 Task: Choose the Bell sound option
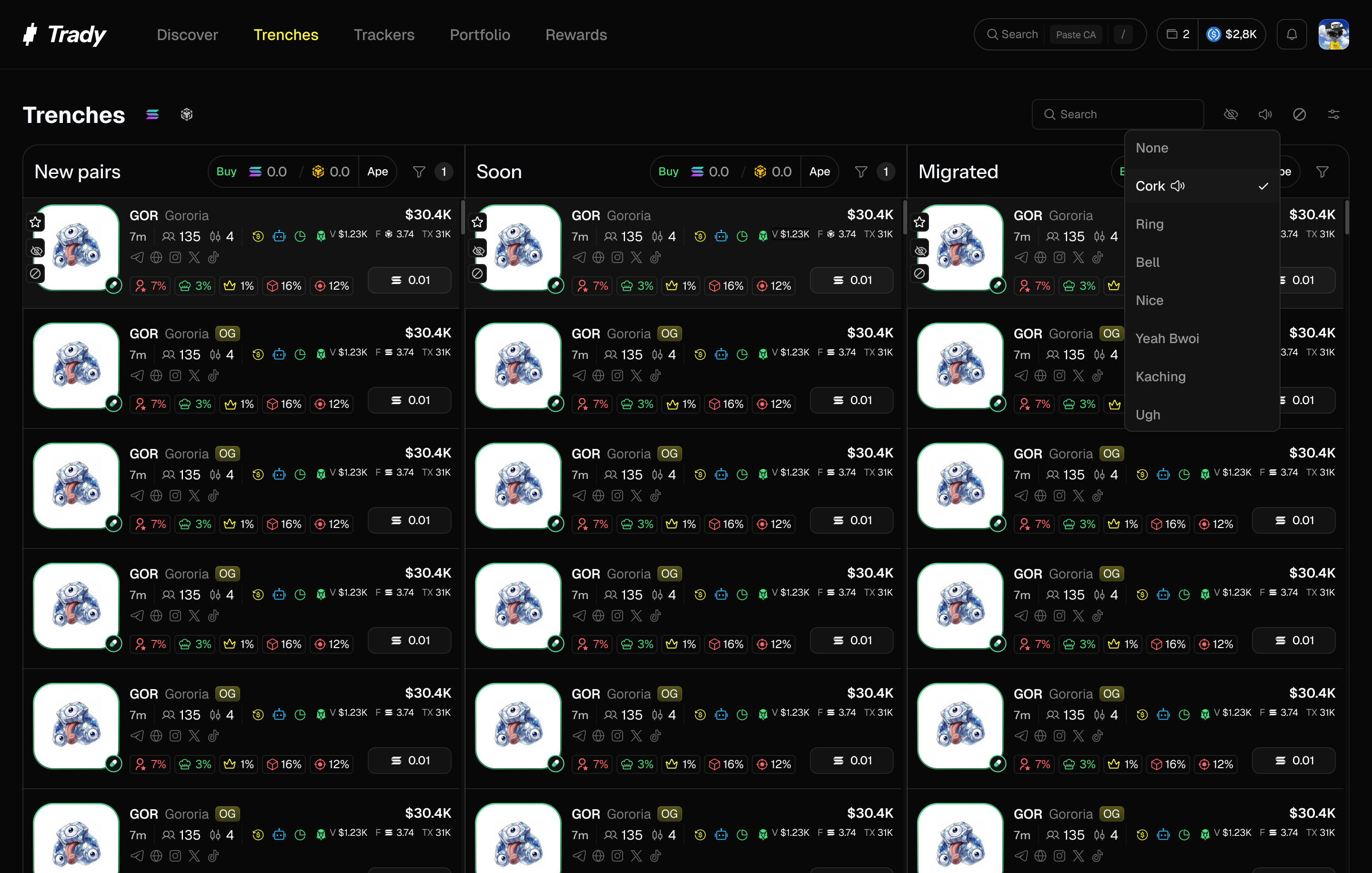point(1202,263)
